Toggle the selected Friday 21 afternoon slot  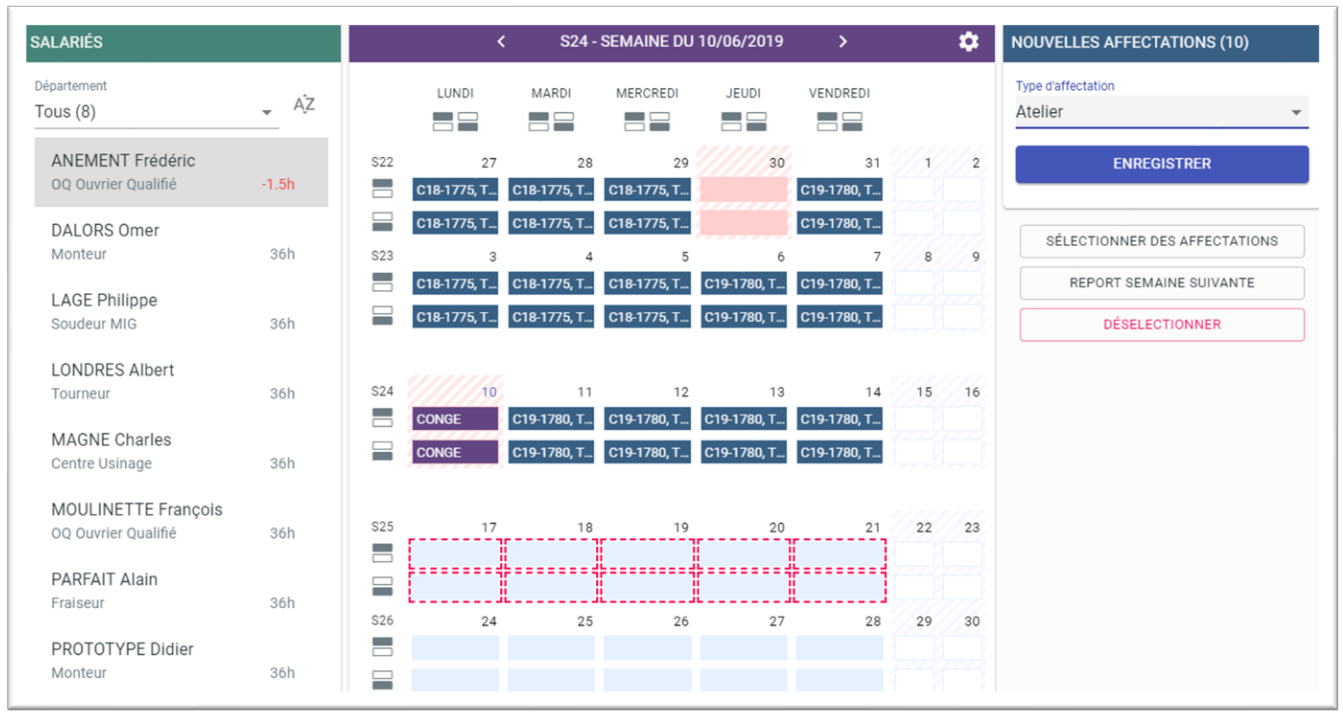coord(839,587)
